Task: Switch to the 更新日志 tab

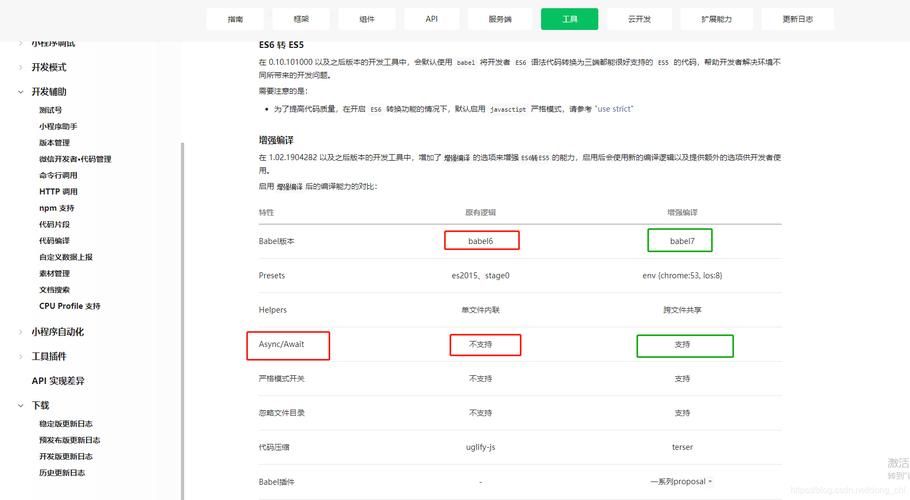Action: (x=797, y=19)
